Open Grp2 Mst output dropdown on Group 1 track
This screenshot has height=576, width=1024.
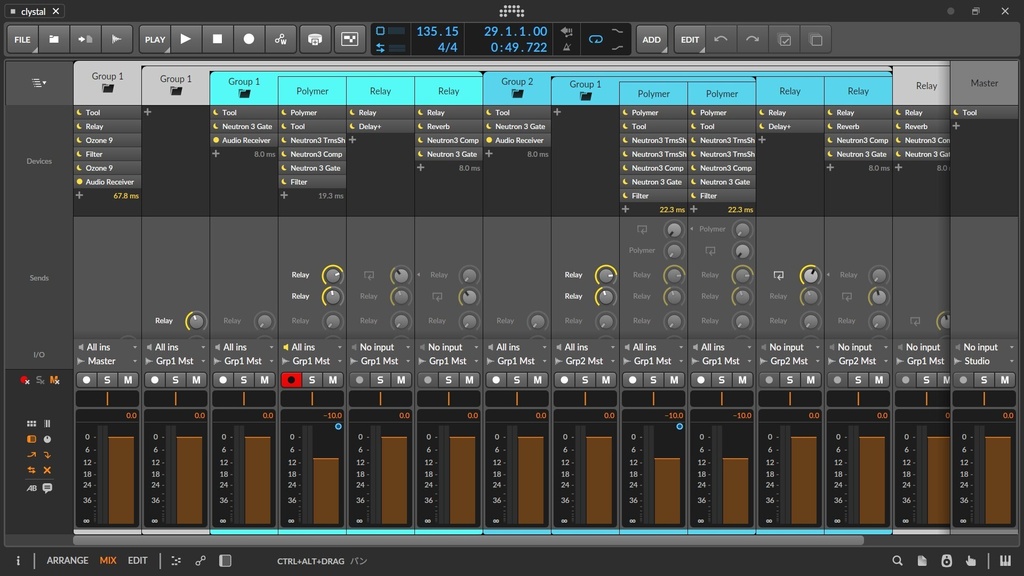pos(585,361)
